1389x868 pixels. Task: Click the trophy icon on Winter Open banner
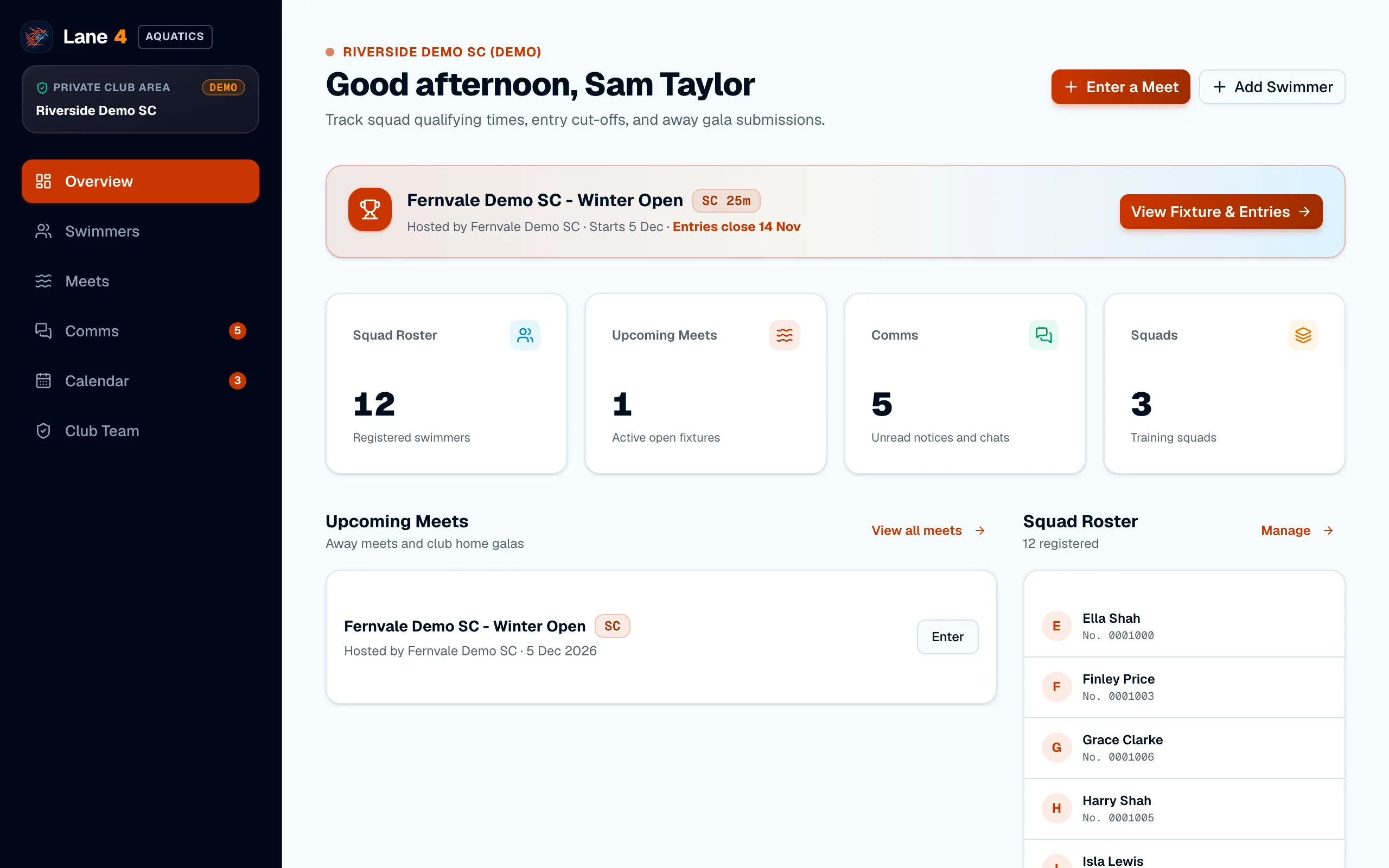[369, 209]
